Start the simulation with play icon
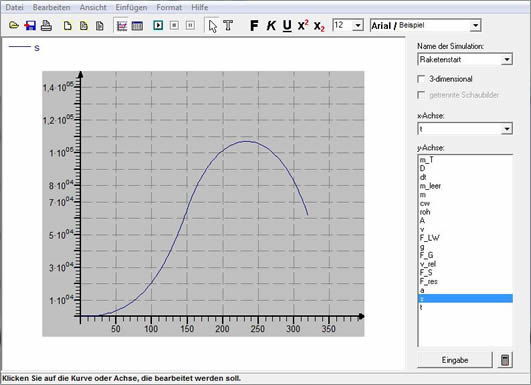The image size is (531, 385). click(158, 25)
